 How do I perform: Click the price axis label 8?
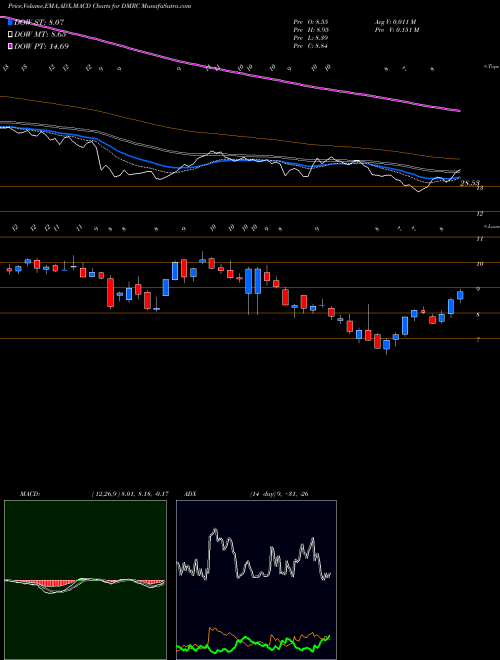(478, 315)
